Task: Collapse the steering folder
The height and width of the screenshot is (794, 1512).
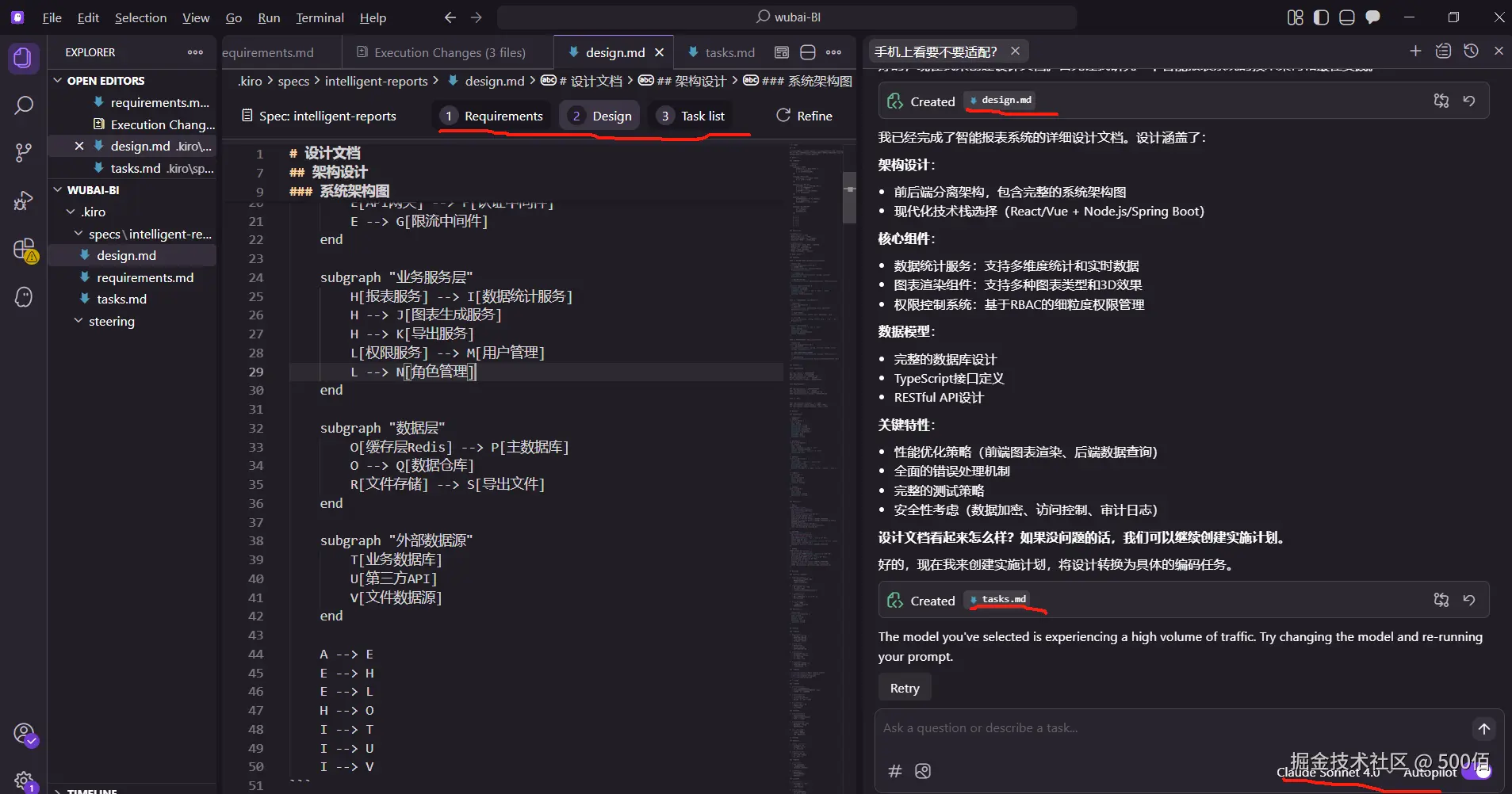Action: [x=132, y=321]
